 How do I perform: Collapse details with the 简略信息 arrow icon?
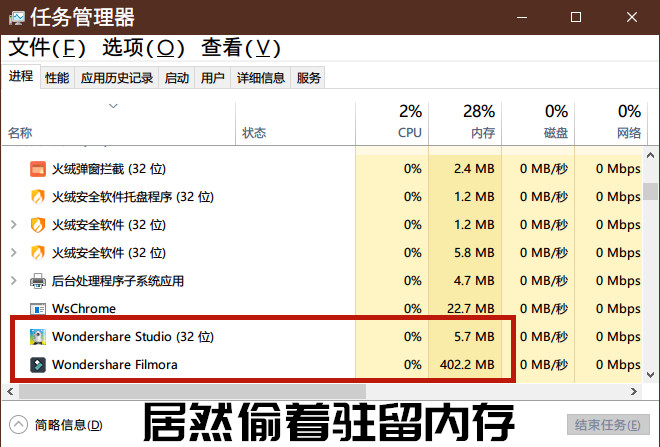pyautogui.click(x=19, y=424)
